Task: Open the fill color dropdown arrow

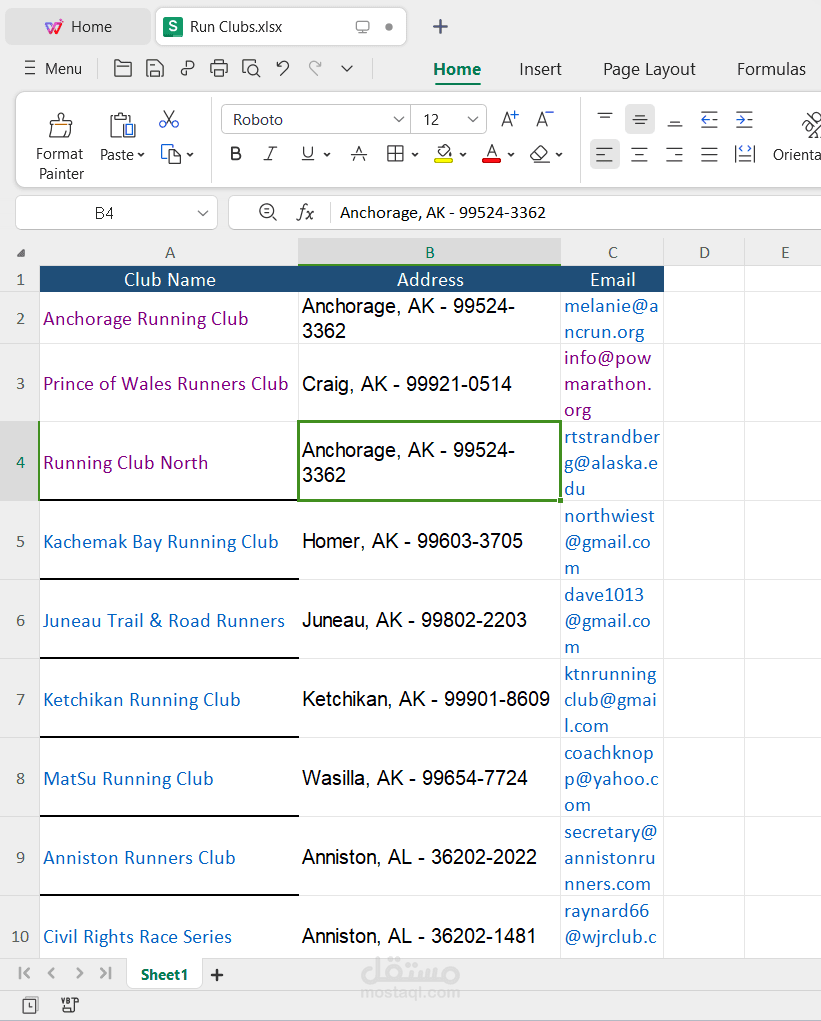Action: point(462,154)
